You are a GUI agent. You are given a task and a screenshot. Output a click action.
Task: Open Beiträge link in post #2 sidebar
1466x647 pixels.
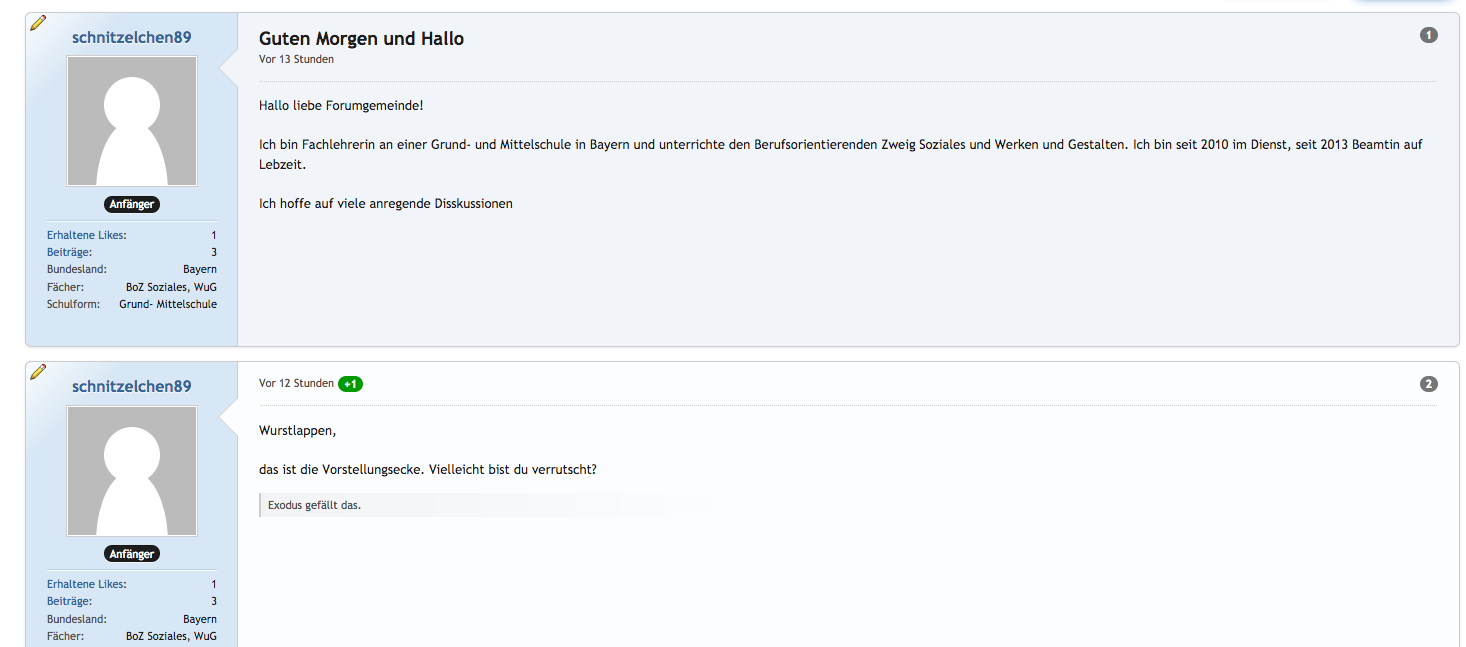[x=69, y=601]
